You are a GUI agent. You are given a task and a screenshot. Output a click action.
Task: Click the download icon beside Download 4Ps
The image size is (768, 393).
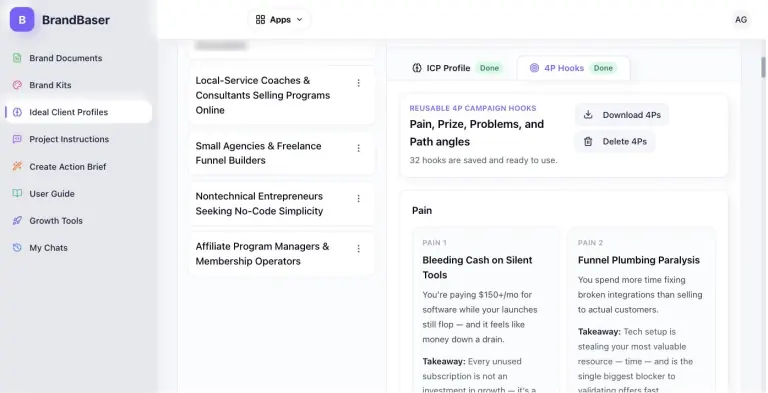pyautogui.click(x=588, y=115)
